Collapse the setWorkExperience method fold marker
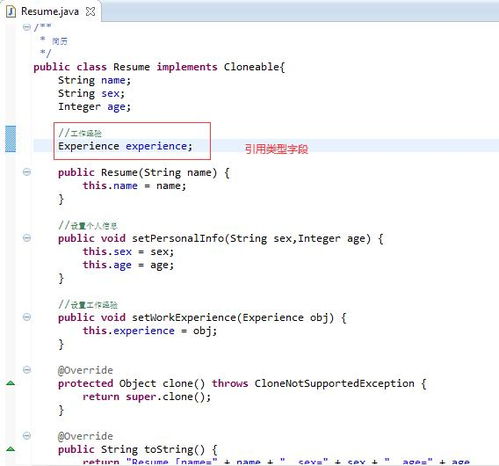Image resolution: width=499 pixels, height=466 pixels. pos(27,317)
